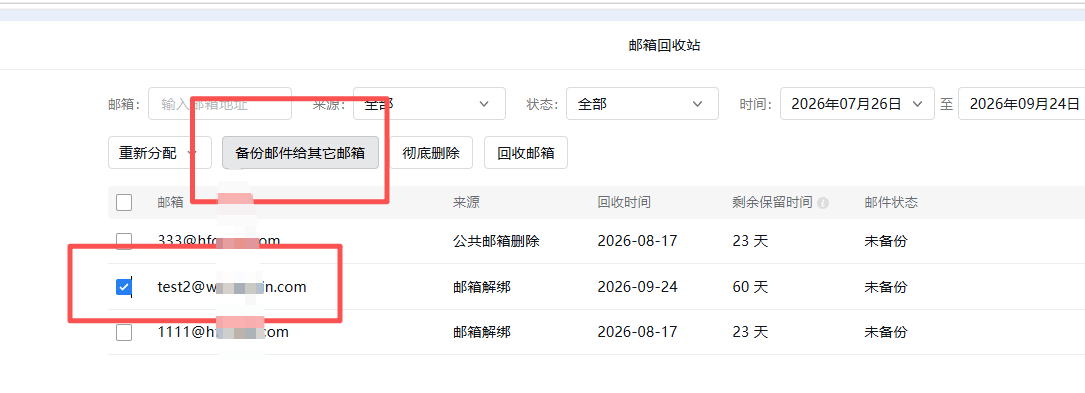
Task: Click the 333@ mailbox address text
Action: click(219, 241)
